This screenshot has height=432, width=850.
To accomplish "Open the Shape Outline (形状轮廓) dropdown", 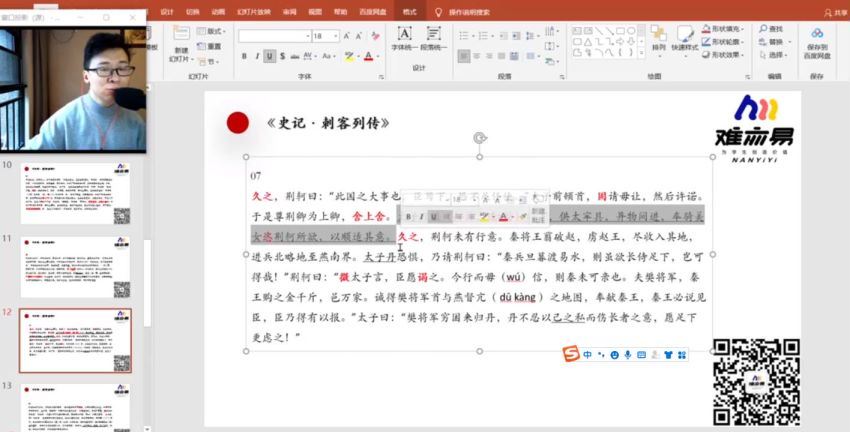I will tap(723, 42).
